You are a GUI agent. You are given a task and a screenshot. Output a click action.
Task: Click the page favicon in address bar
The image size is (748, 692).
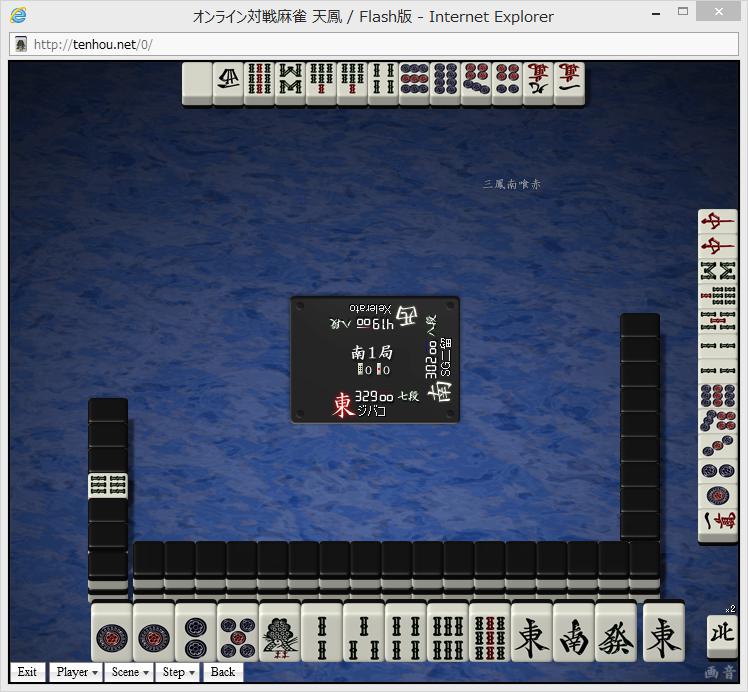coord(21,44)
